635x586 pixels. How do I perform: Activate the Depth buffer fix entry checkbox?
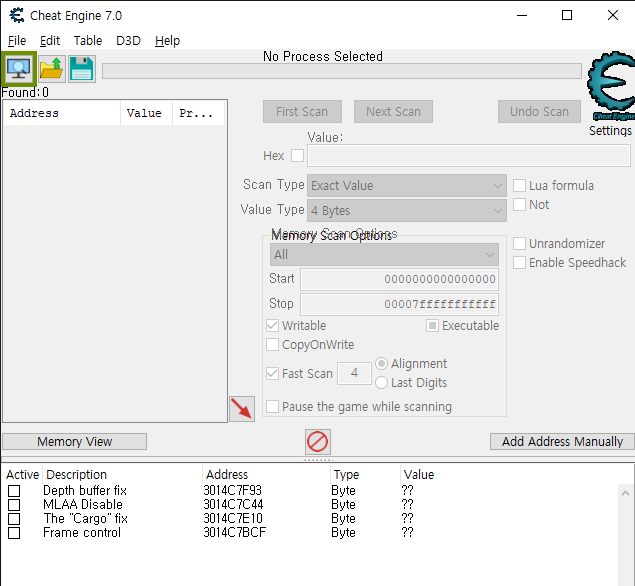(14, 491)
